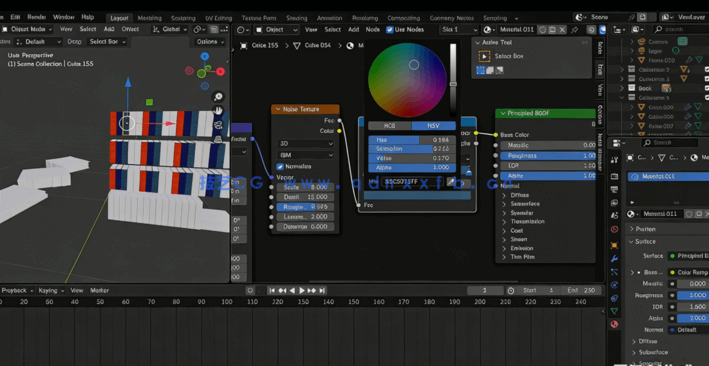Click the brightness value bar beside color wheel
This screenshot has height=366, width=709.
click(x=453, y=79)
